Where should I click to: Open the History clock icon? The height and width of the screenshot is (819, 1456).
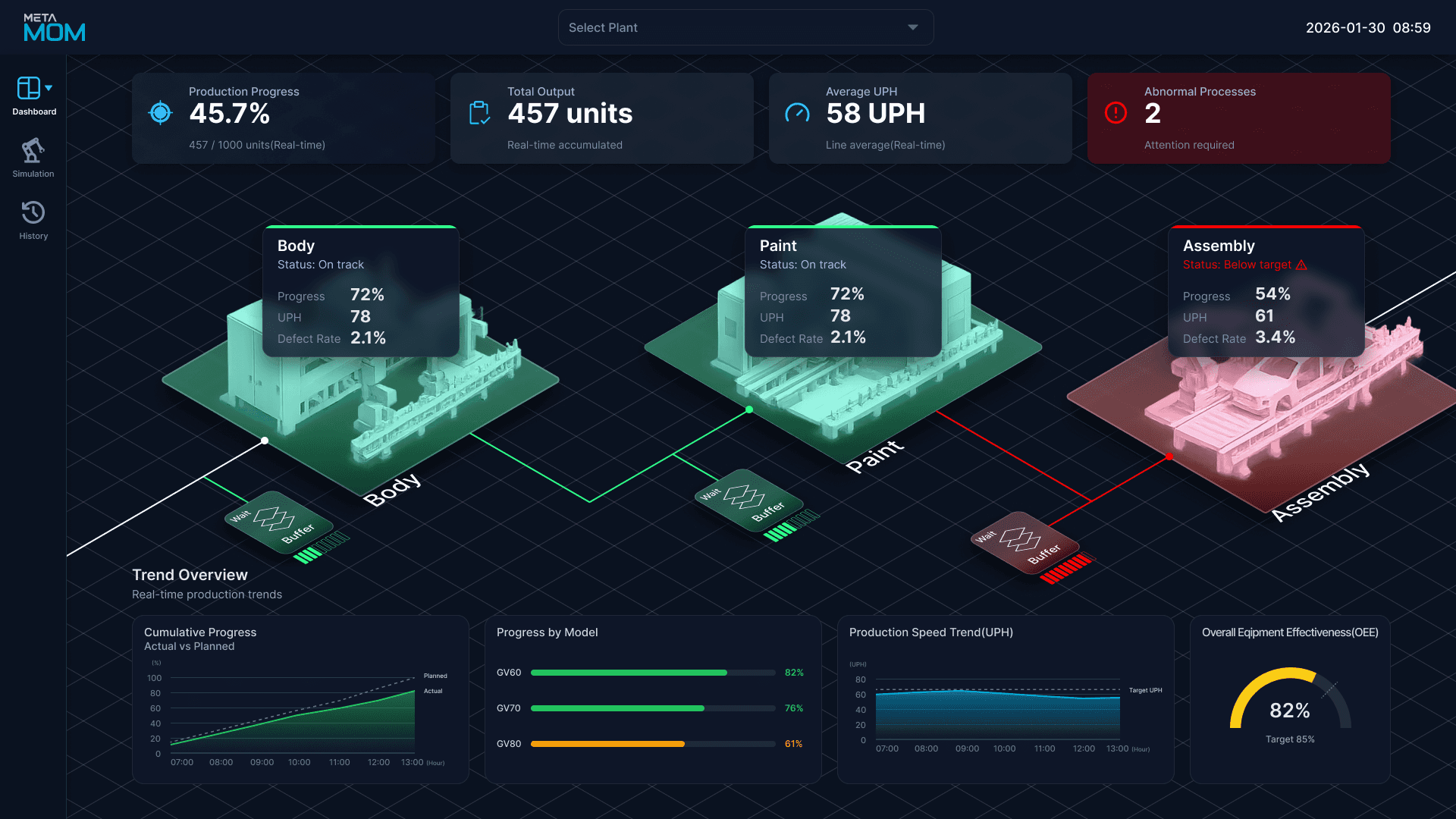click(33, 212)
